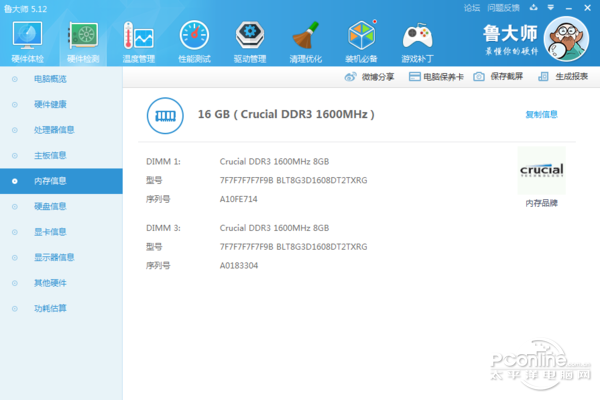600x400 pixels.
Task: Open 清理优化 cleanup broom icon
Action: point(306,40)
